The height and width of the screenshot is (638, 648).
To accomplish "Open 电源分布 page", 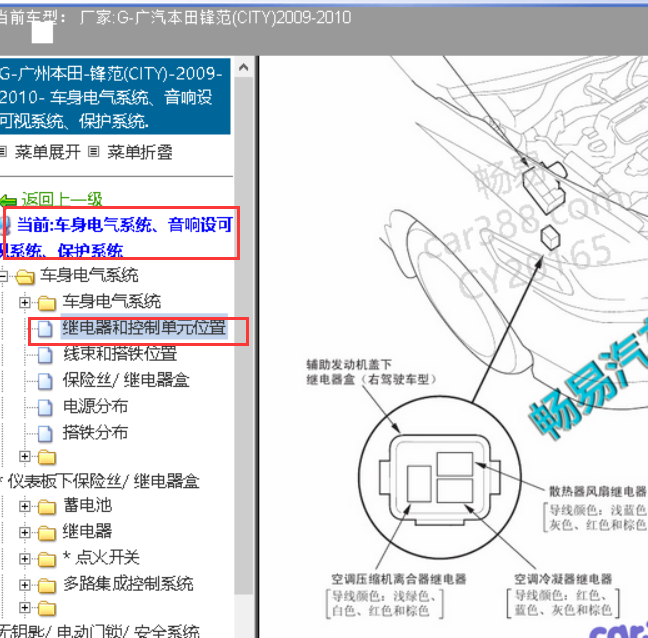I will 95,406.
